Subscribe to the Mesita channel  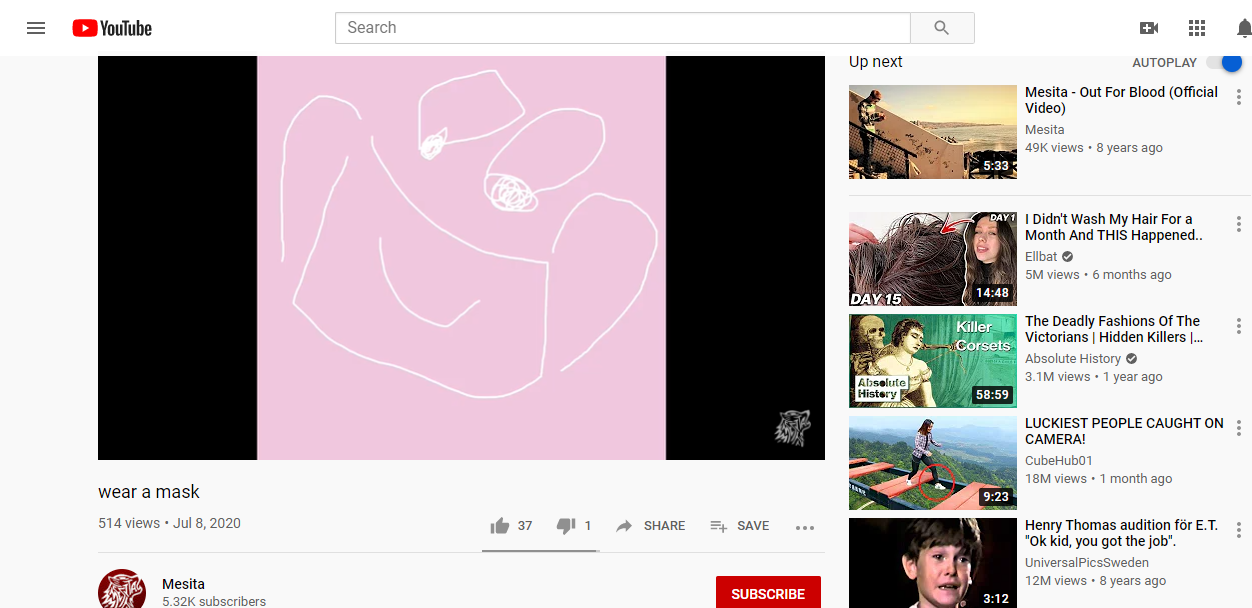[x=768, y=593]
